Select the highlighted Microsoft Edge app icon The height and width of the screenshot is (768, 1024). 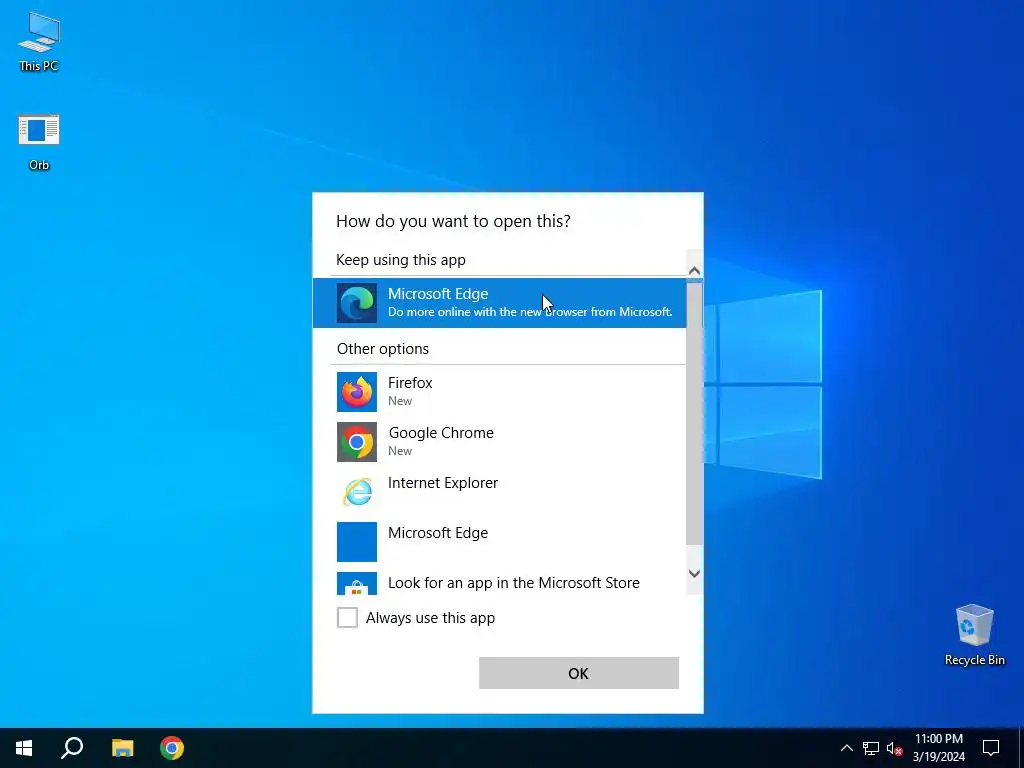click(357, 303)
